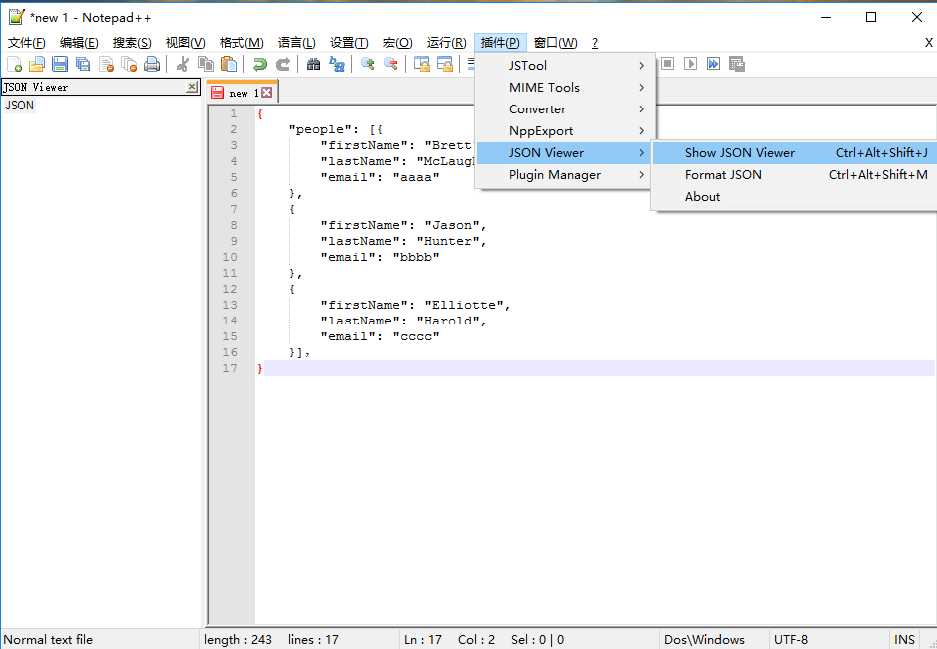Select the JSON root tree node
This screenshot has height=649, width=937.
pyautogui.click(x=20, y=105)
